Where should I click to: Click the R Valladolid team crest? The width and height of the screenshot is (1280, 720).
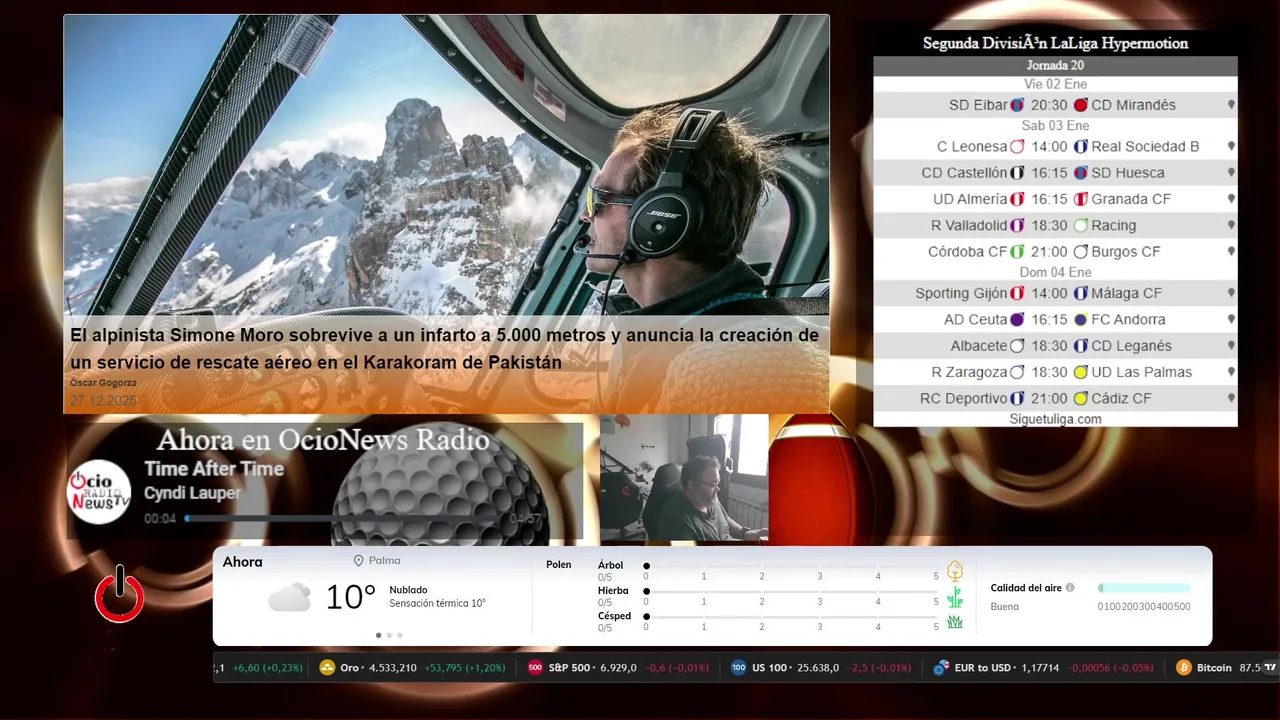coord(1017,225)
